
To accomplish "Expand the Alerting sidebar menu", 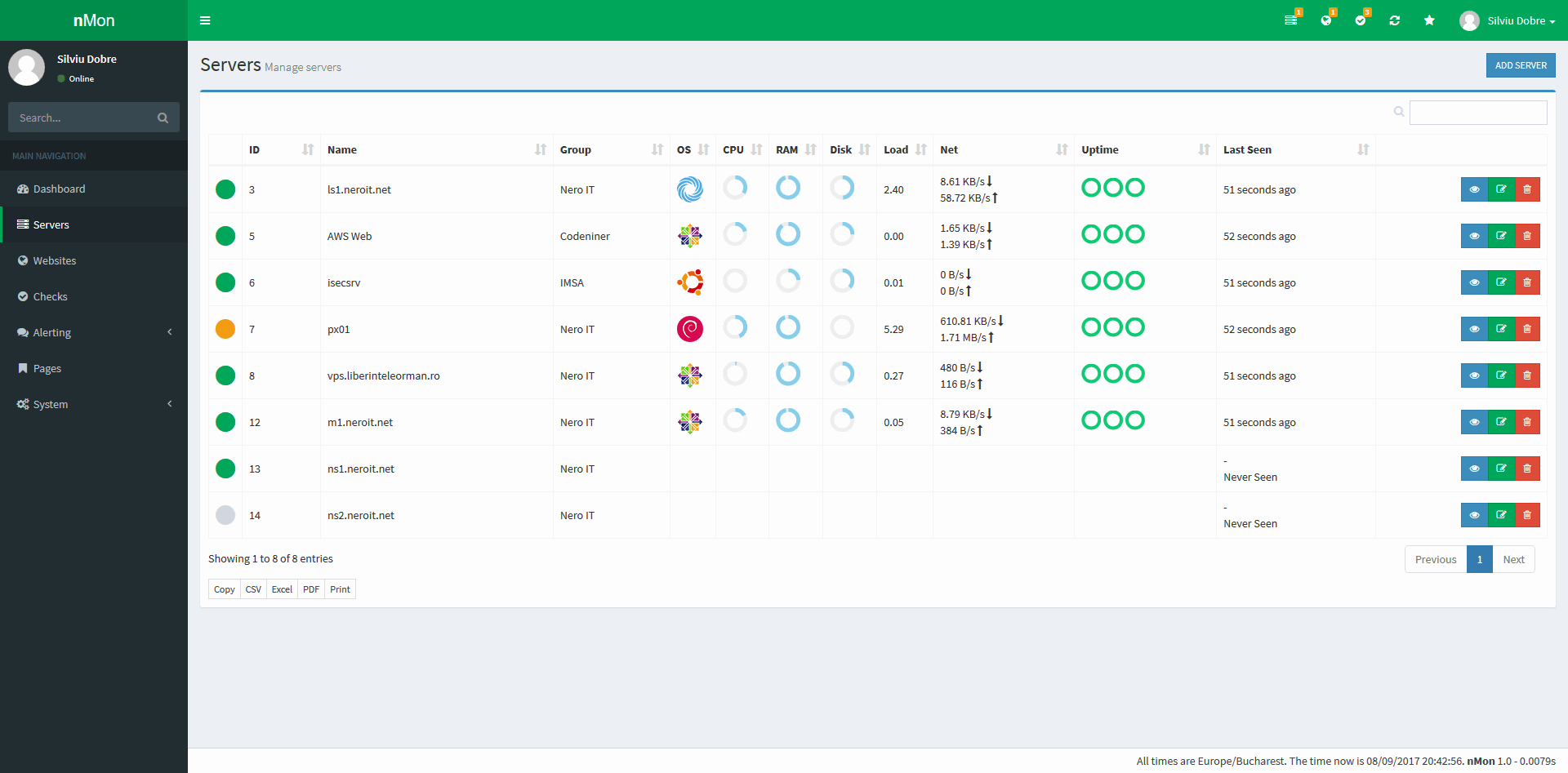I will [94, 332].
